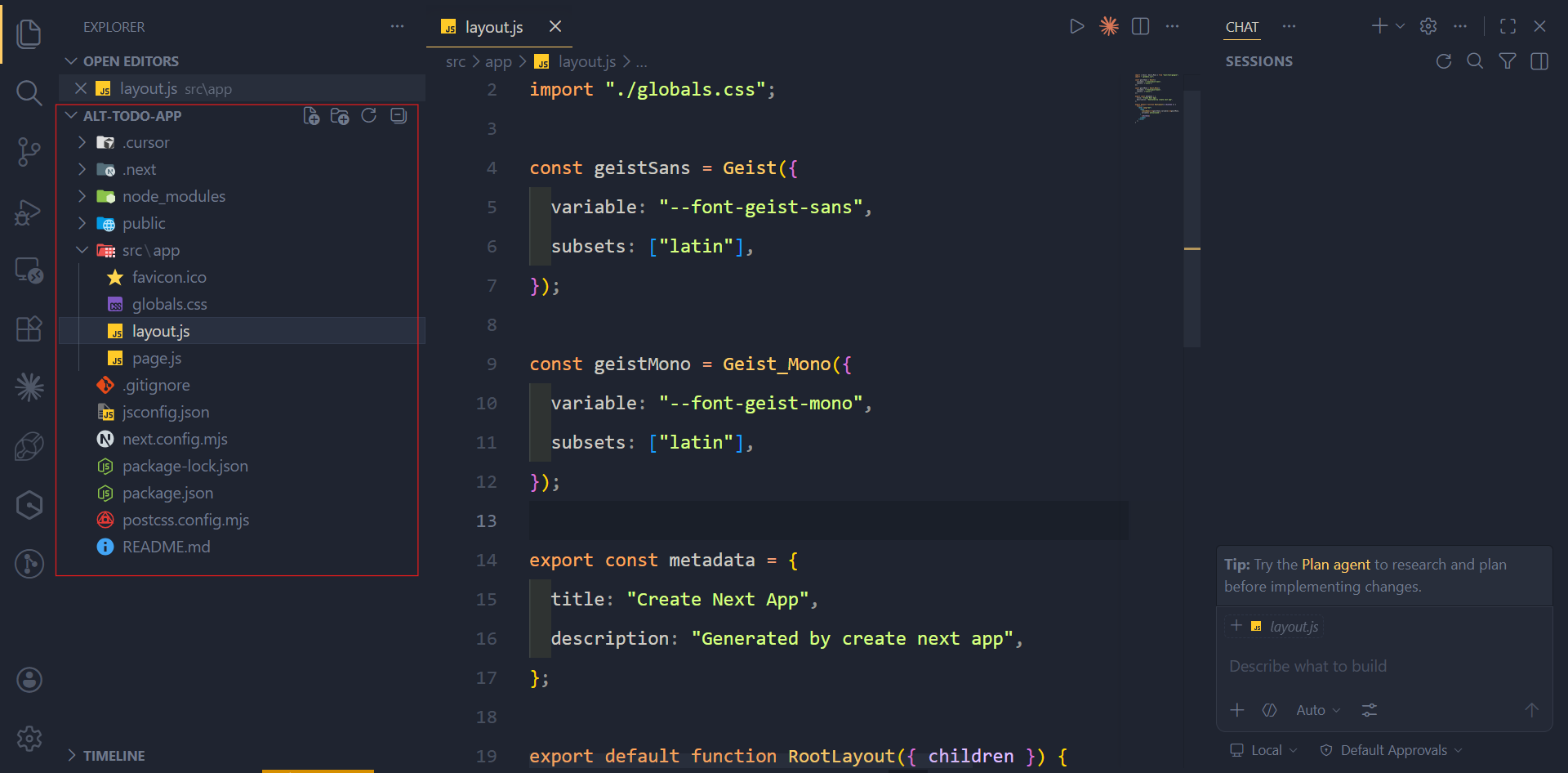
Task: Switch to the CHAT tab
Action: click(x=1241, y=26)
